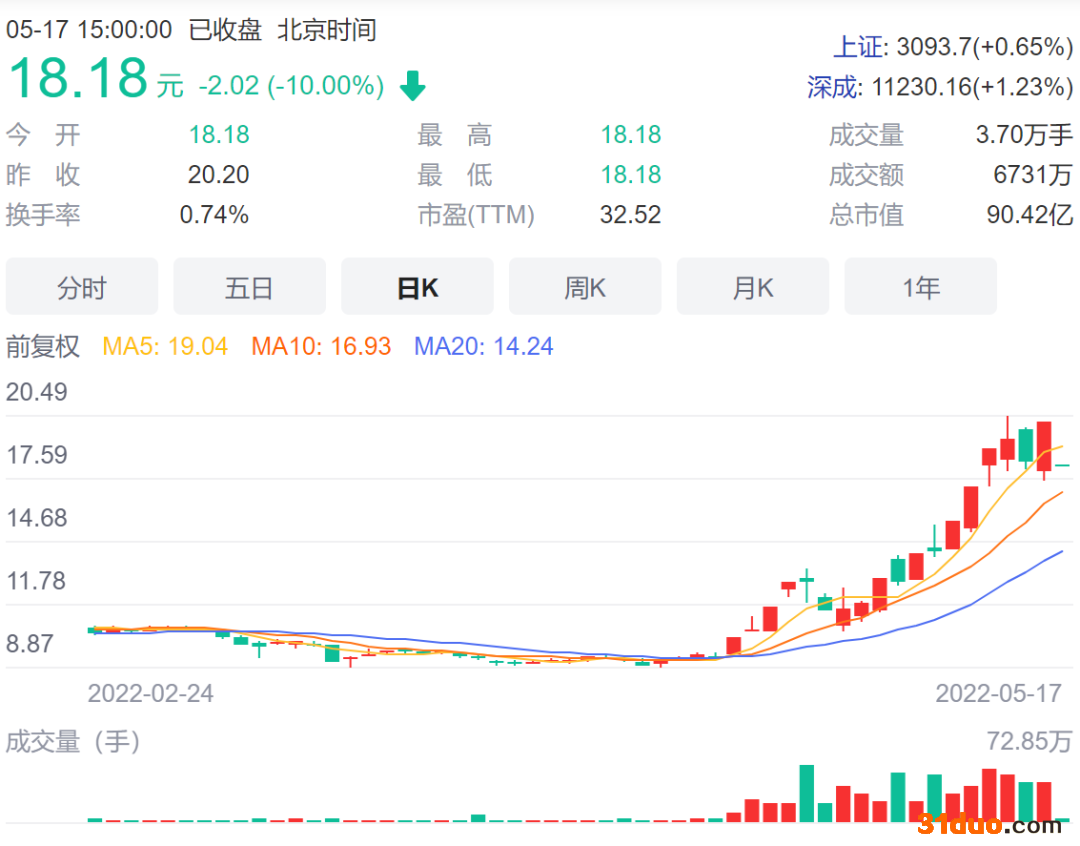Screen dimensions: 1080x846
Task: Toggle the MA10: 16.93 line label
Action: coord(321,347)
